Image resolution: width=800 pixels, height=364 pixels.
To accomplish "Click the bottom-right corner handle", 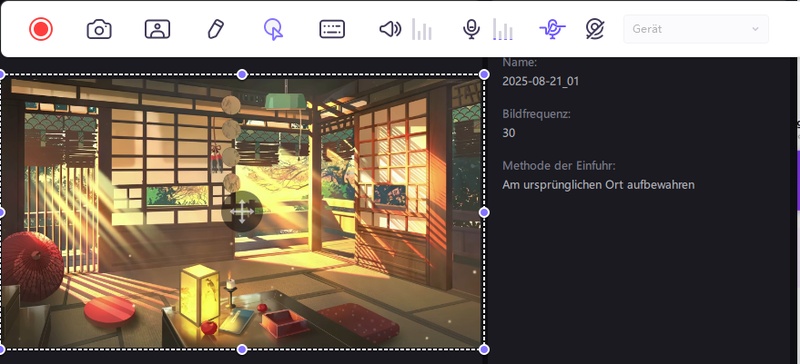I will (484, 349).
